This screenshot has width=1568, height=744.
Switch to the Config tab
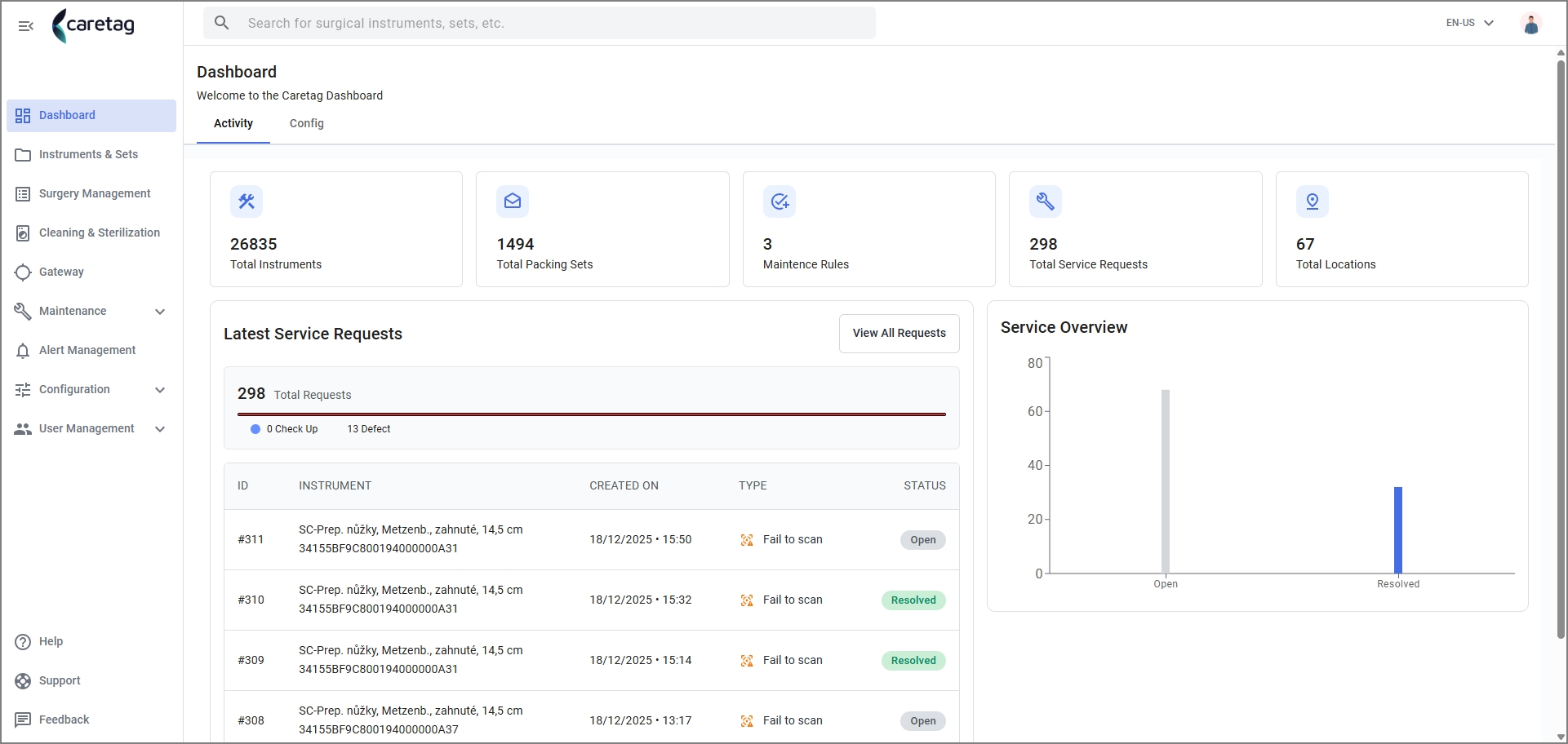[x=307, y=123]
